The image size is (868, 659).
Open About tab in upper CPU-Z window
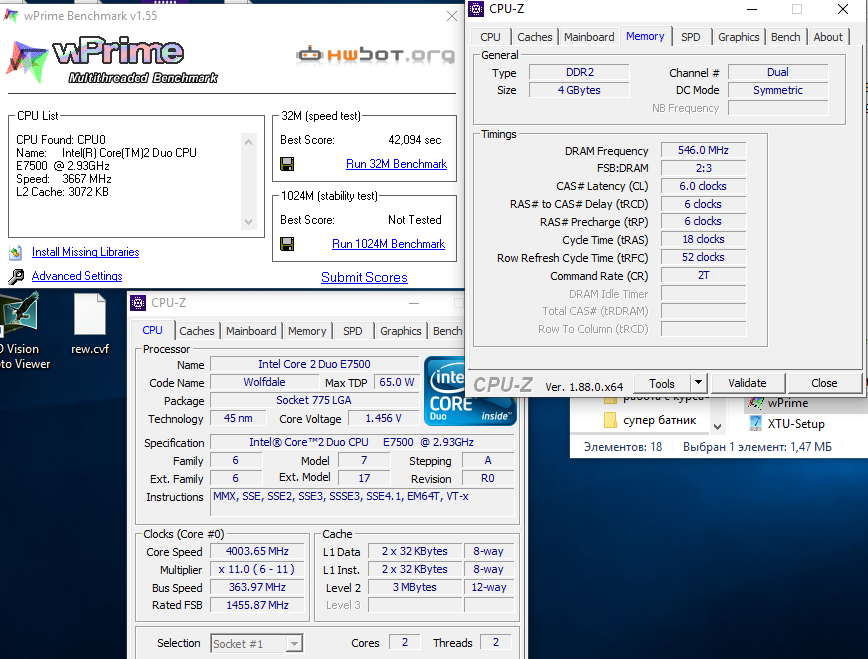point(828,37)
